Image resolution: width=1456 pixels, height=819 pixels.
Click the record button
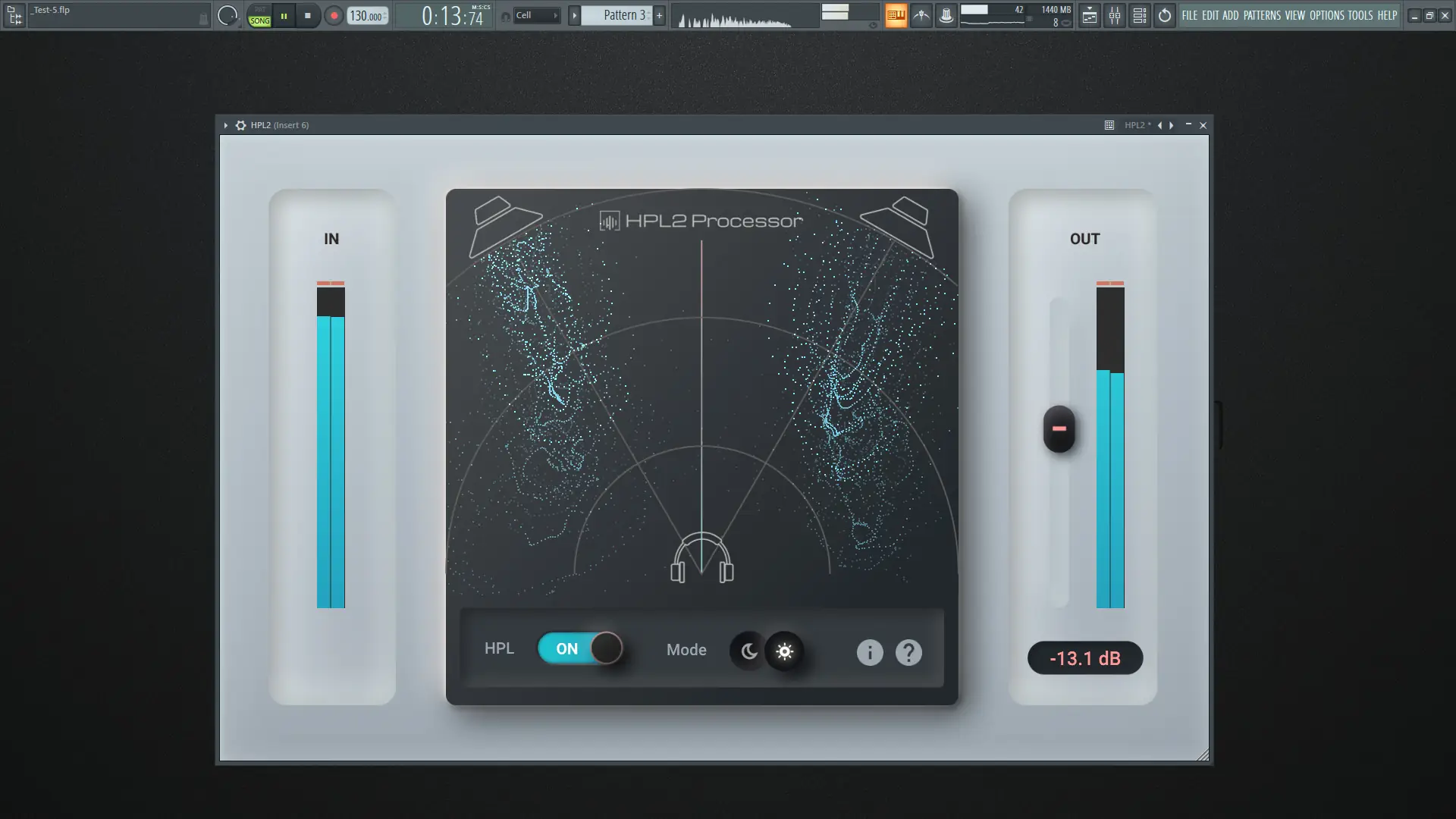point(333,15)
